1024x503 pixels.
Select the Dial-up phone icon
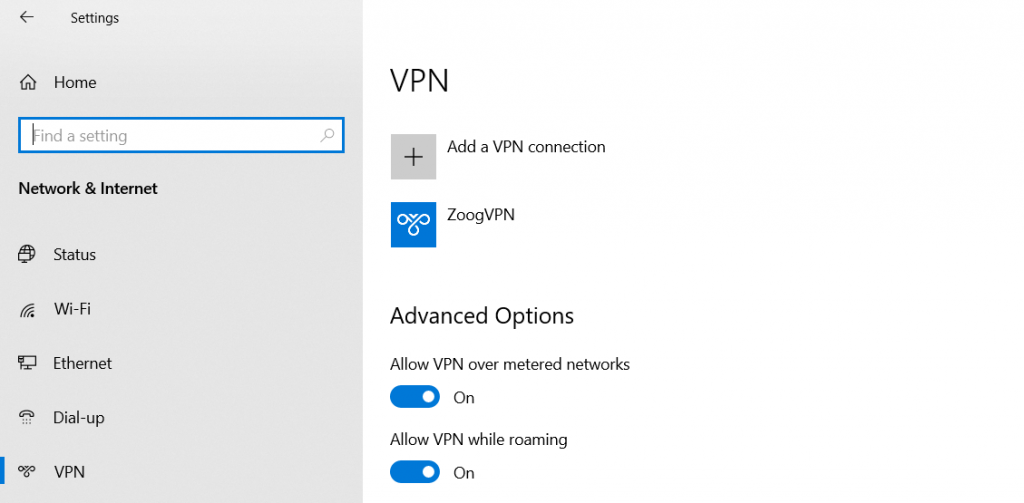click(28, 417)
